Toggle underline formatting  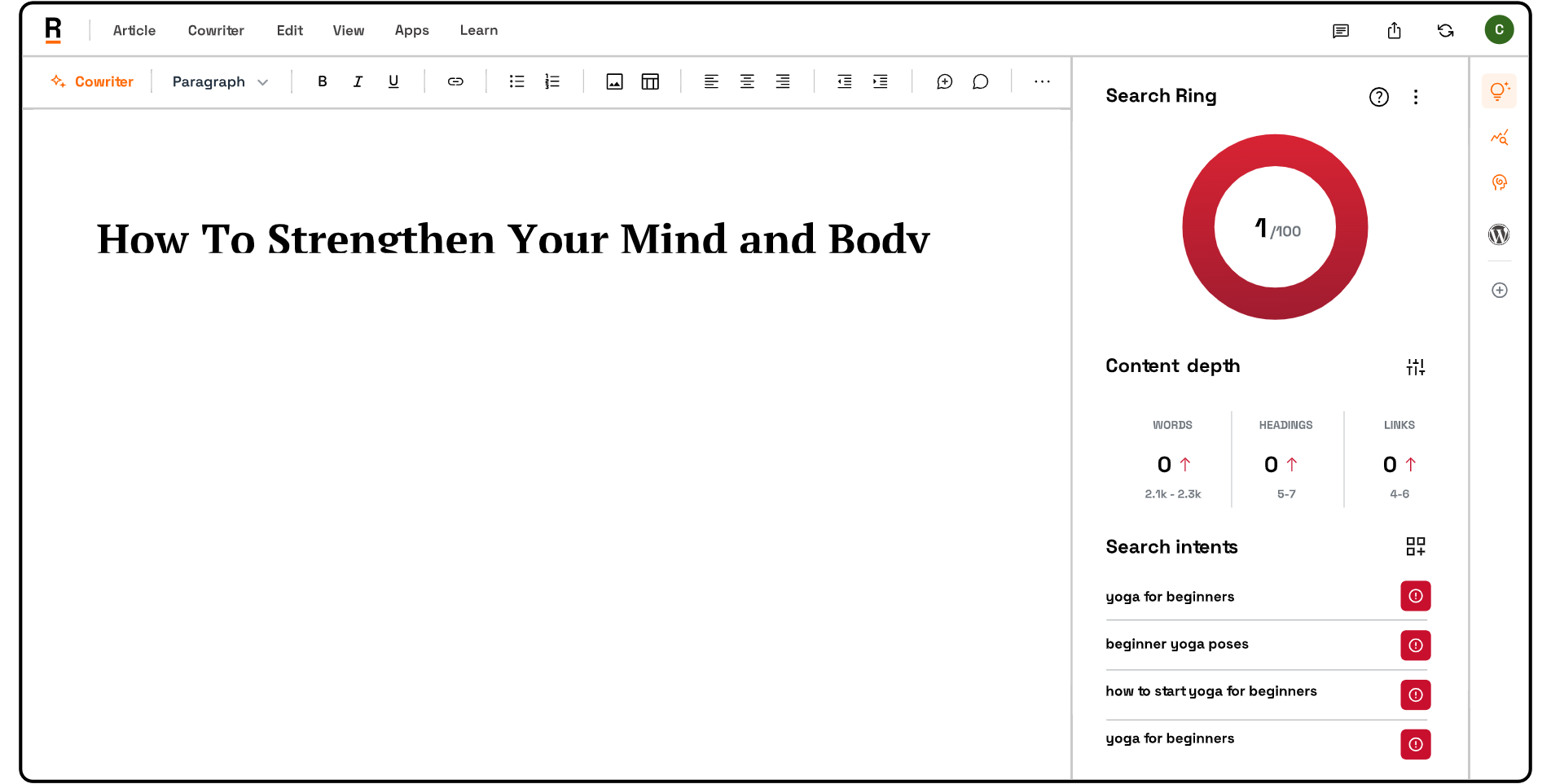[x=393, y=81]
